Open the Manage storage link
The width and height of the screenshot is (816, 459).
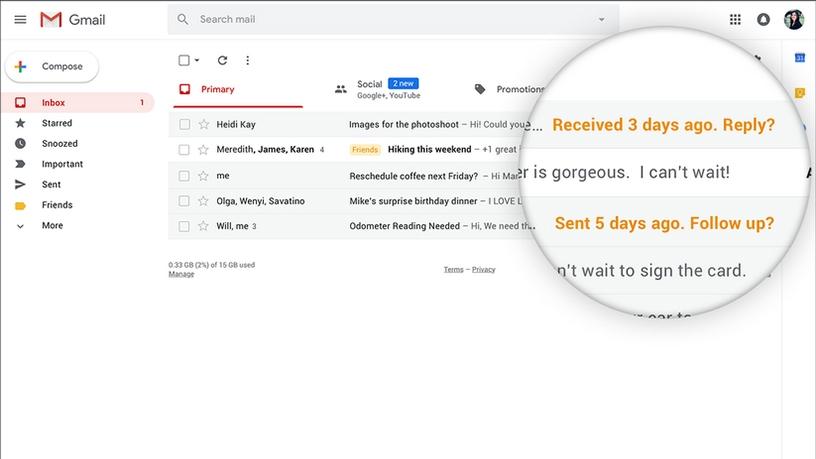(181, 274)
